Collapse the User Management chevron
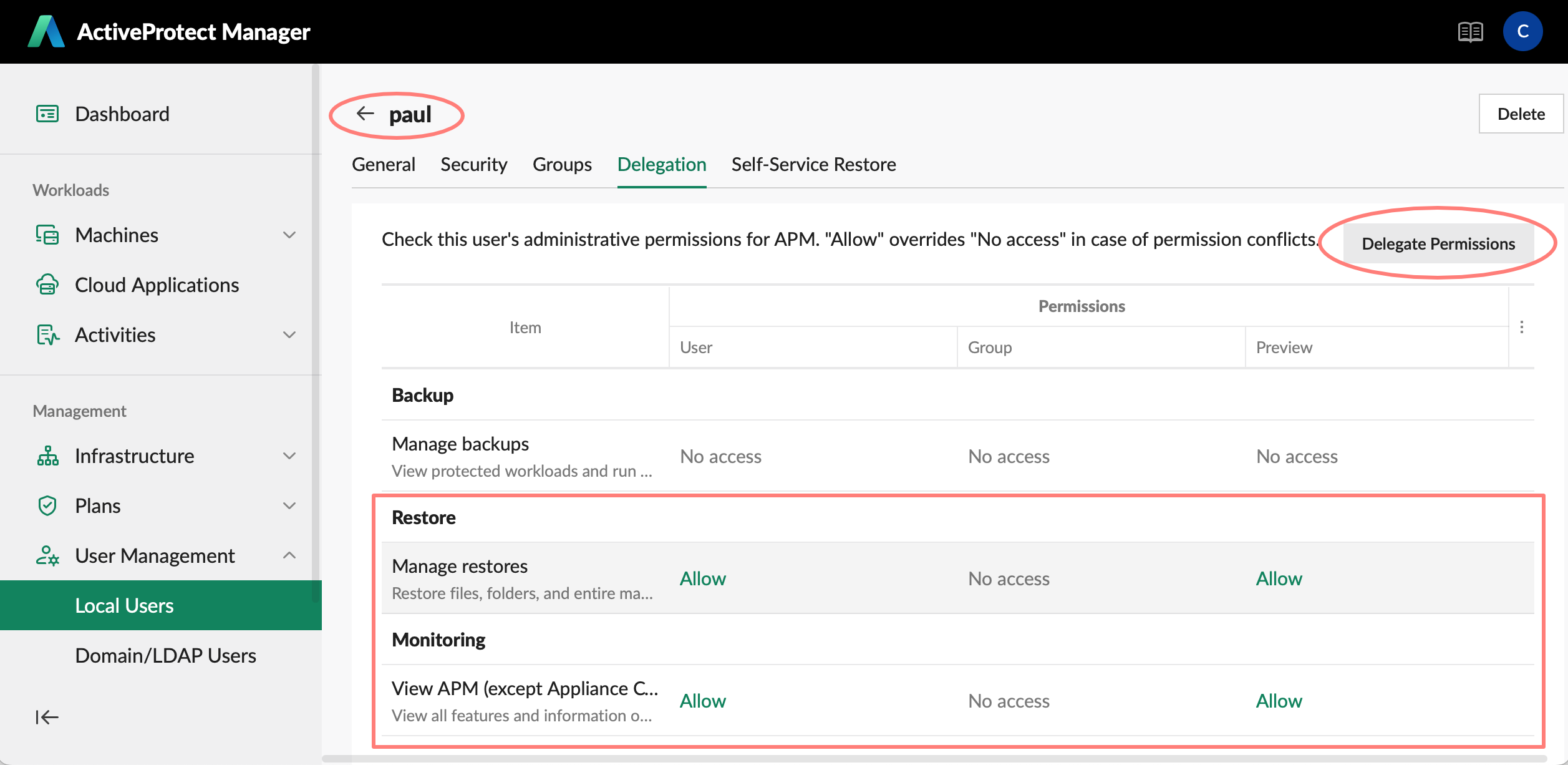Viewport: 1568px width, 765px height. click(x=289, y=555)
